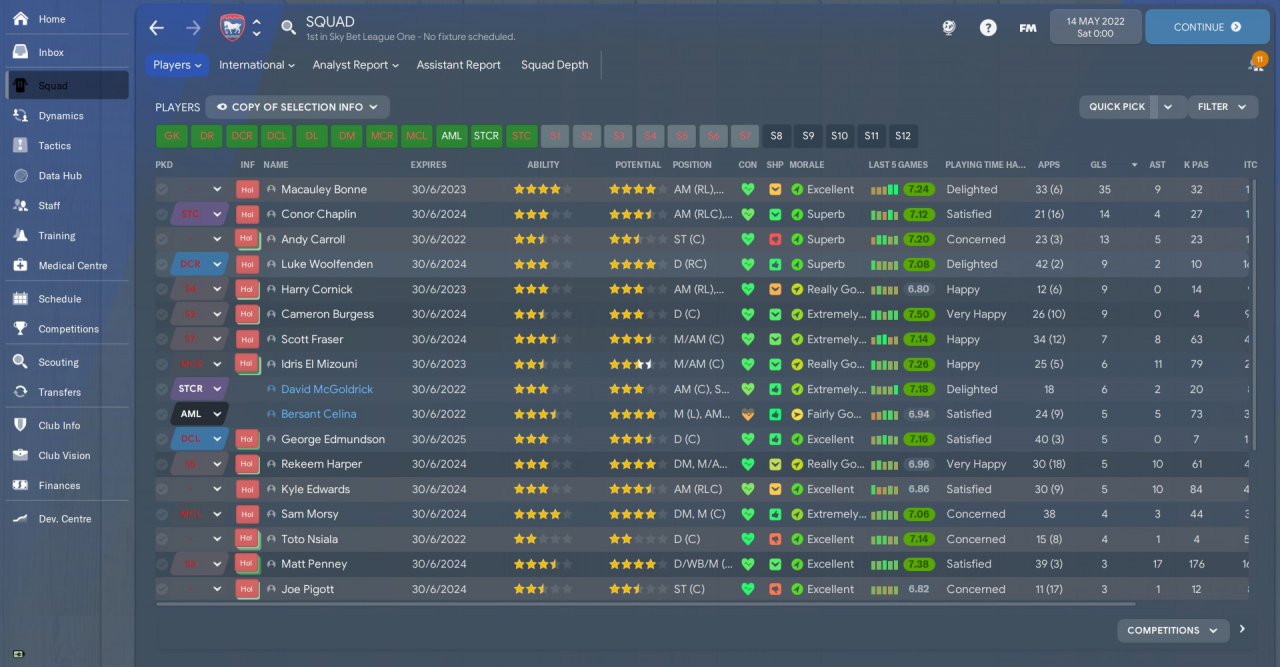Open the search magnifier beside SQUAD title
1280x667 pixels.
(x=288, y=28)
